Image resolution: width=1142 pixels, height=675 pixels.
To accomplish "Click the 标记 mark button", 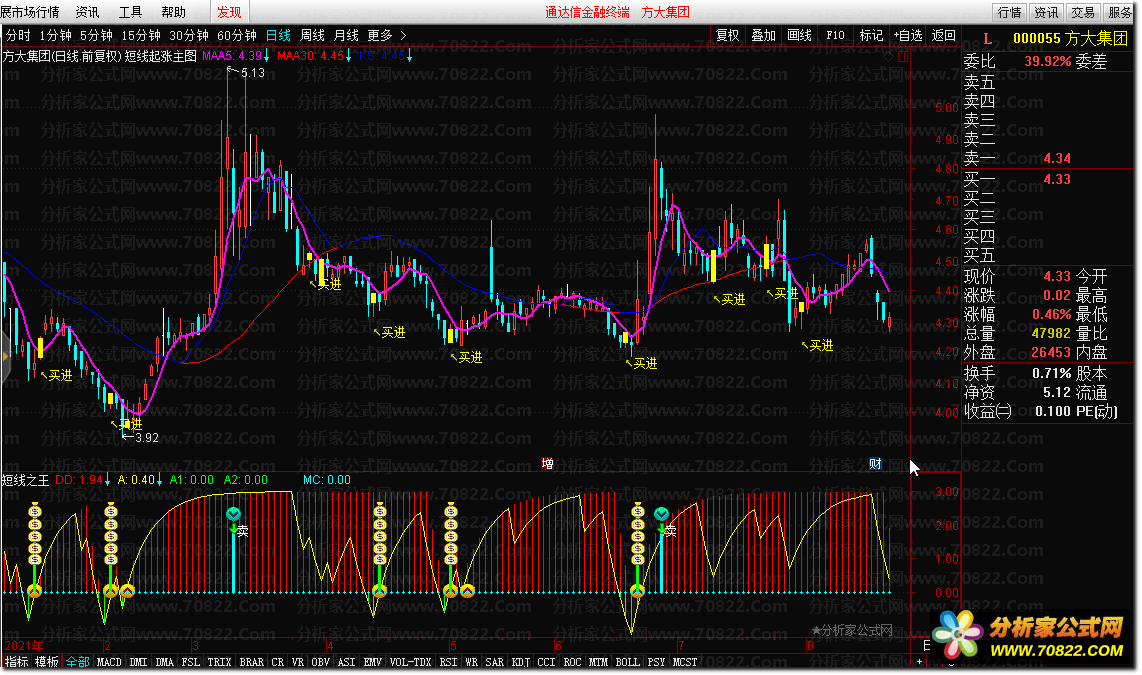I will click(x=871, y=35).
